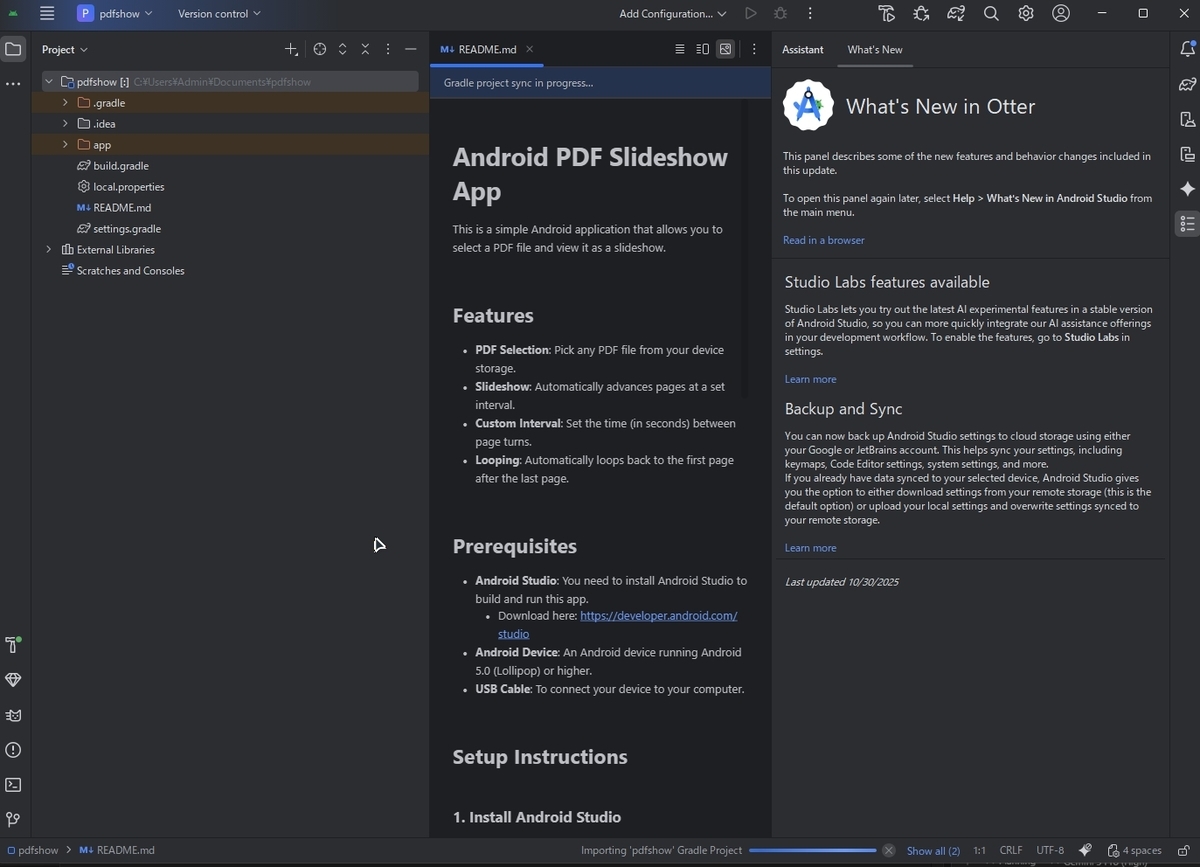Cancel the Gradle import progress

click(888, 851)
